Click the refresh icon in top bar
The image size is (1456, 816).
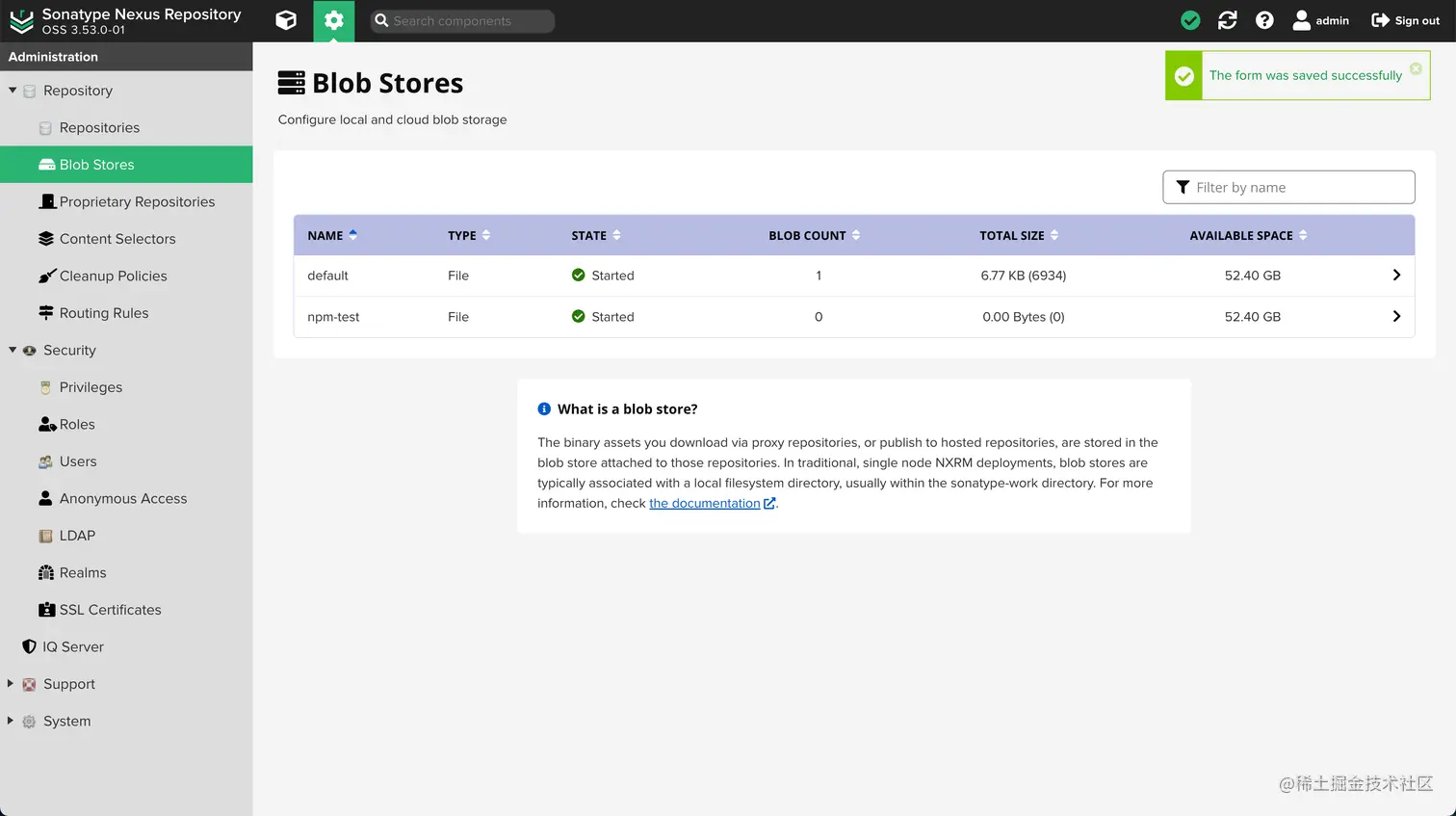(x=1227, y=20)
